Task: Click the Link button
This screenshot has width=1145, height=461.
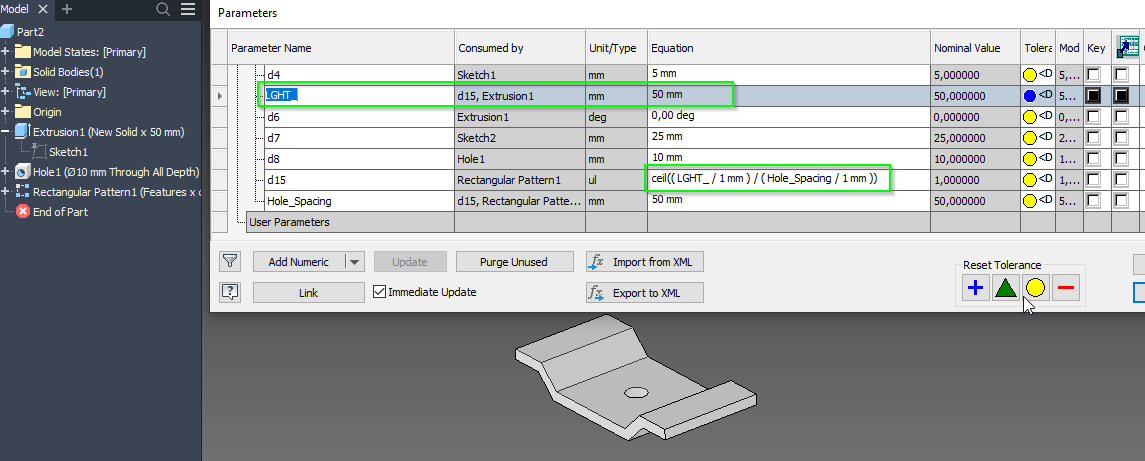Action: tap(308, 292)
